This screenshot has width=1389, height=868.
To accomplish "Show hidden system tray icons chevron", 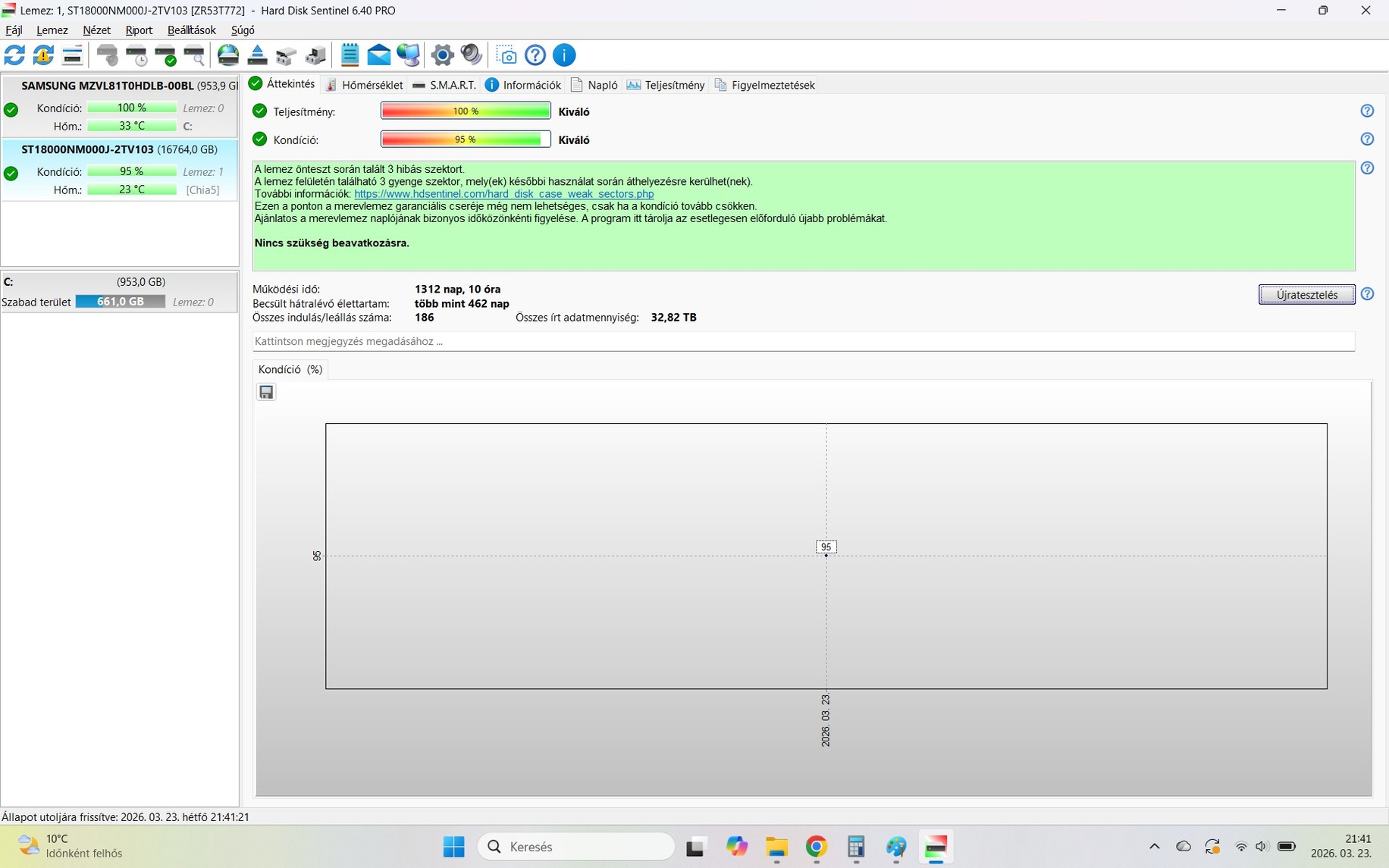I will [1154, 847].
